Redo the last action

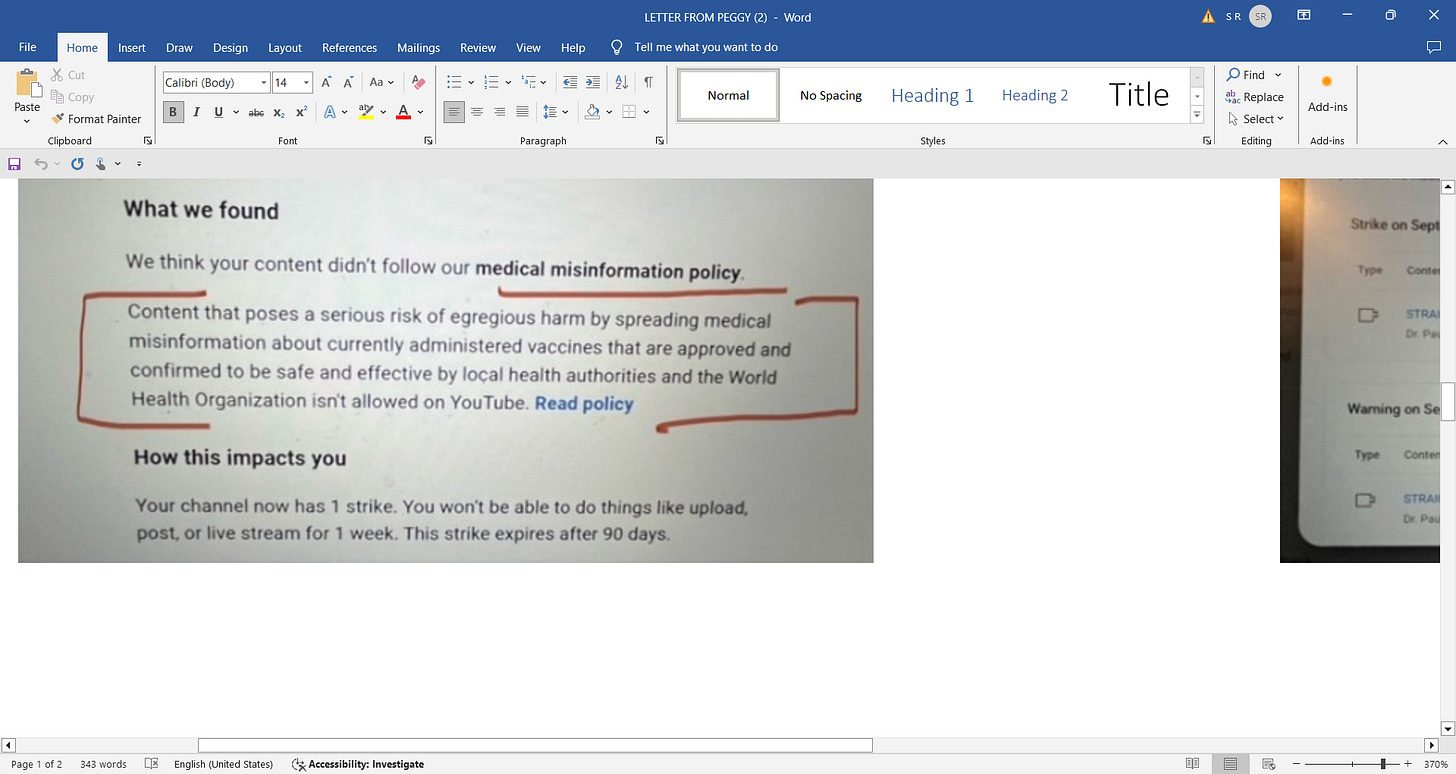point(76,163)
